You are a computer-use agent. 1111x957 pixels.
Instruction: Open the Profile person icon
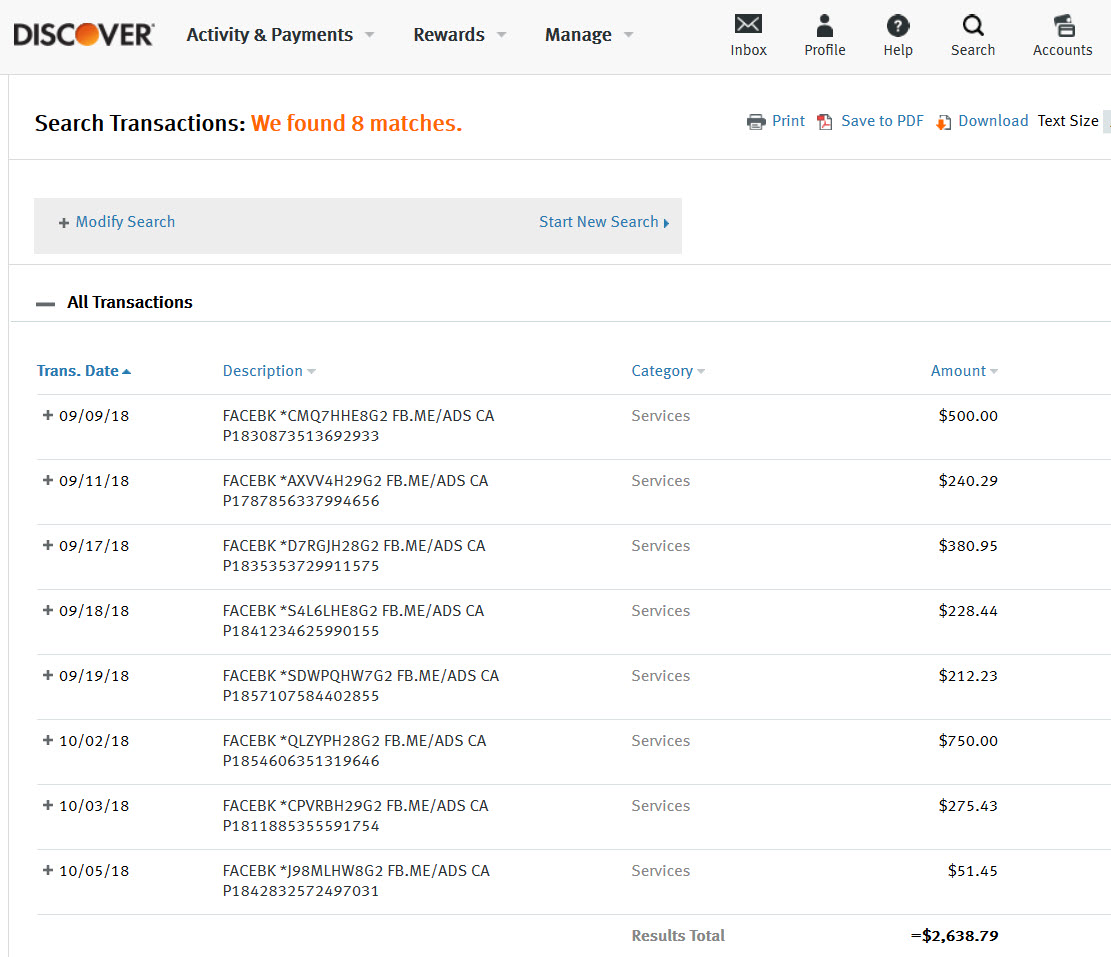(x=824, y=26)
